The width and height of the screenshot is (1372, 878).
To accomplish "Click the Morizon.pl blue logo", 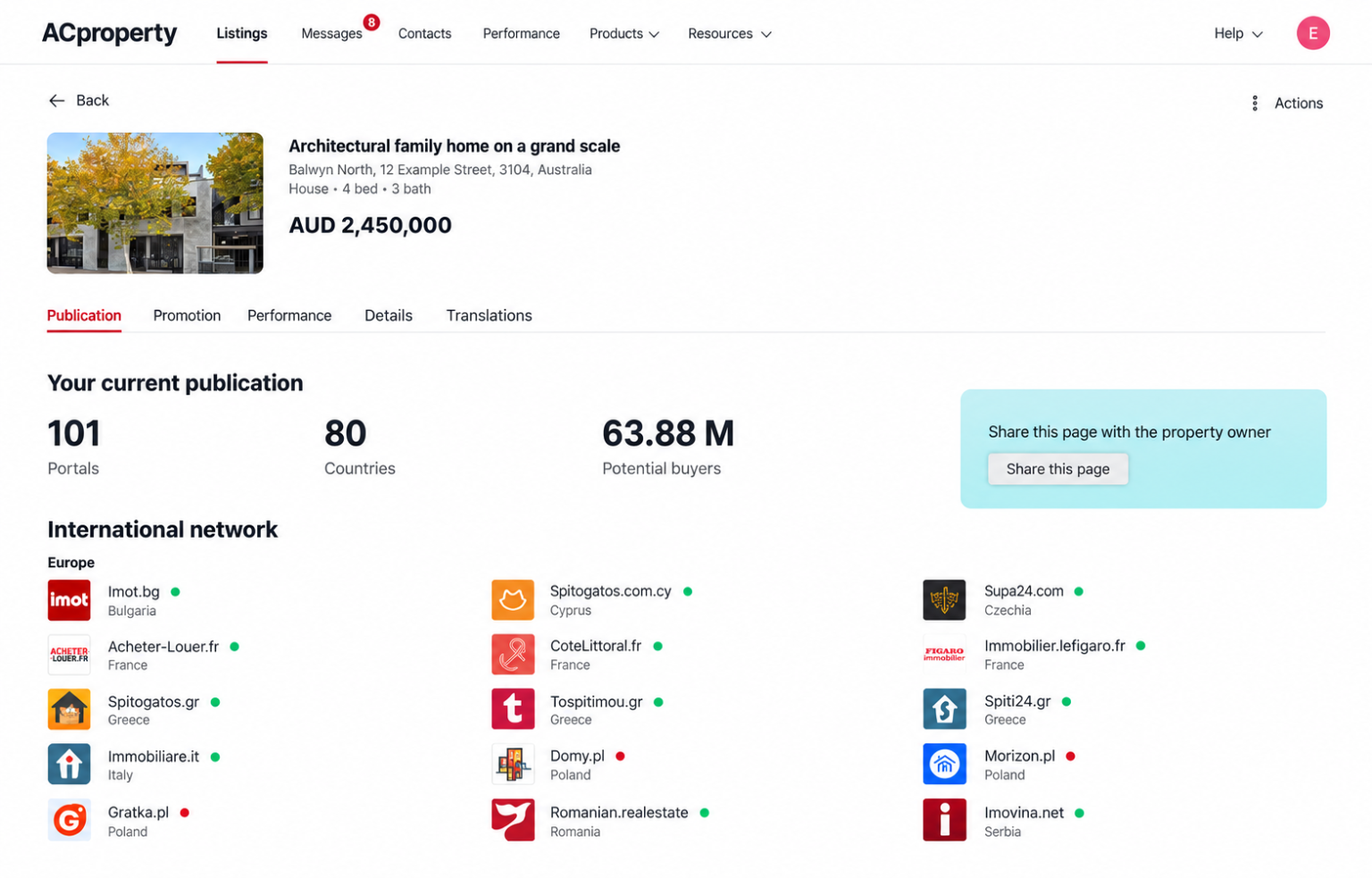I will click(x=944, y=765).
